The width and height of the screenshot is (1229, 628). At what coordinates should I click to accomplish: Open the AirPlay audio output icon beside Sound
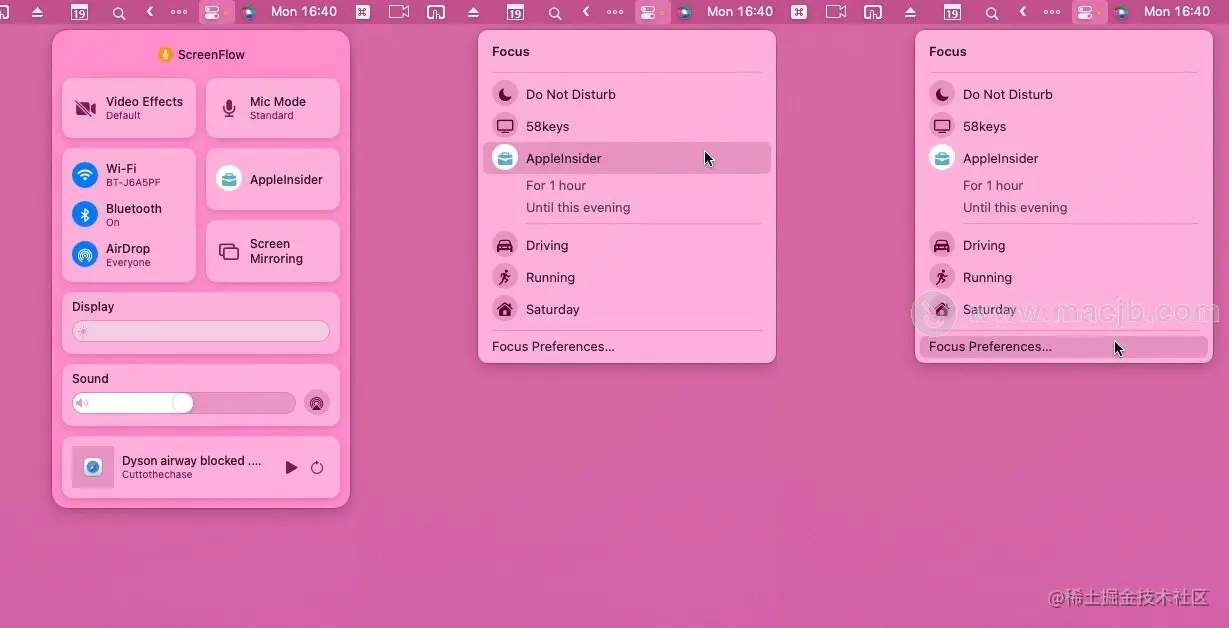[316, 403]
